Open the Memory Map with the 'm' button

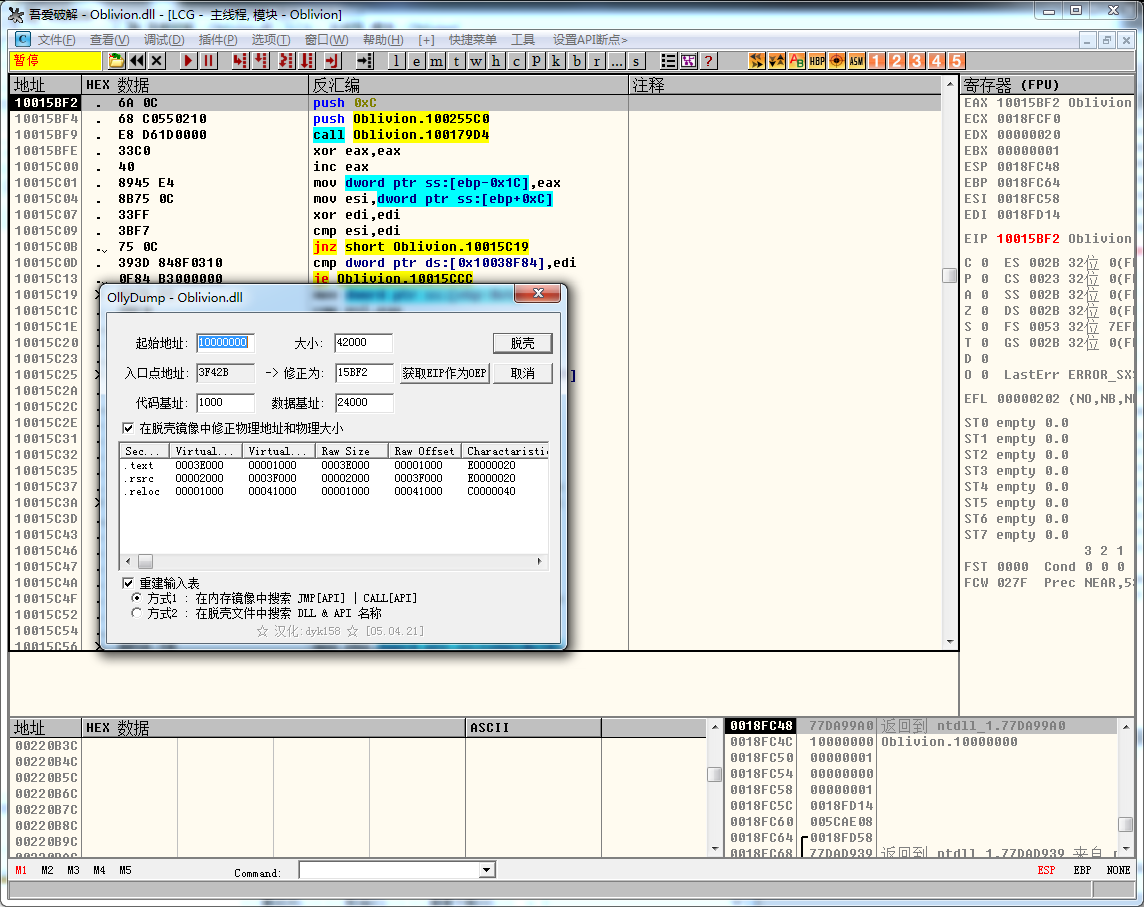pos(436,61)
